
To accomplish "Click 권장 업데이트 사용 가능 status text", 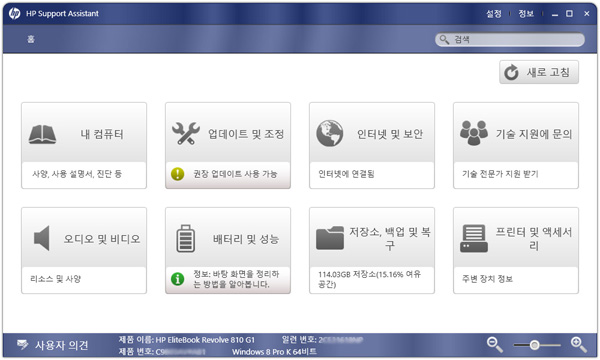I will [235, 174].
